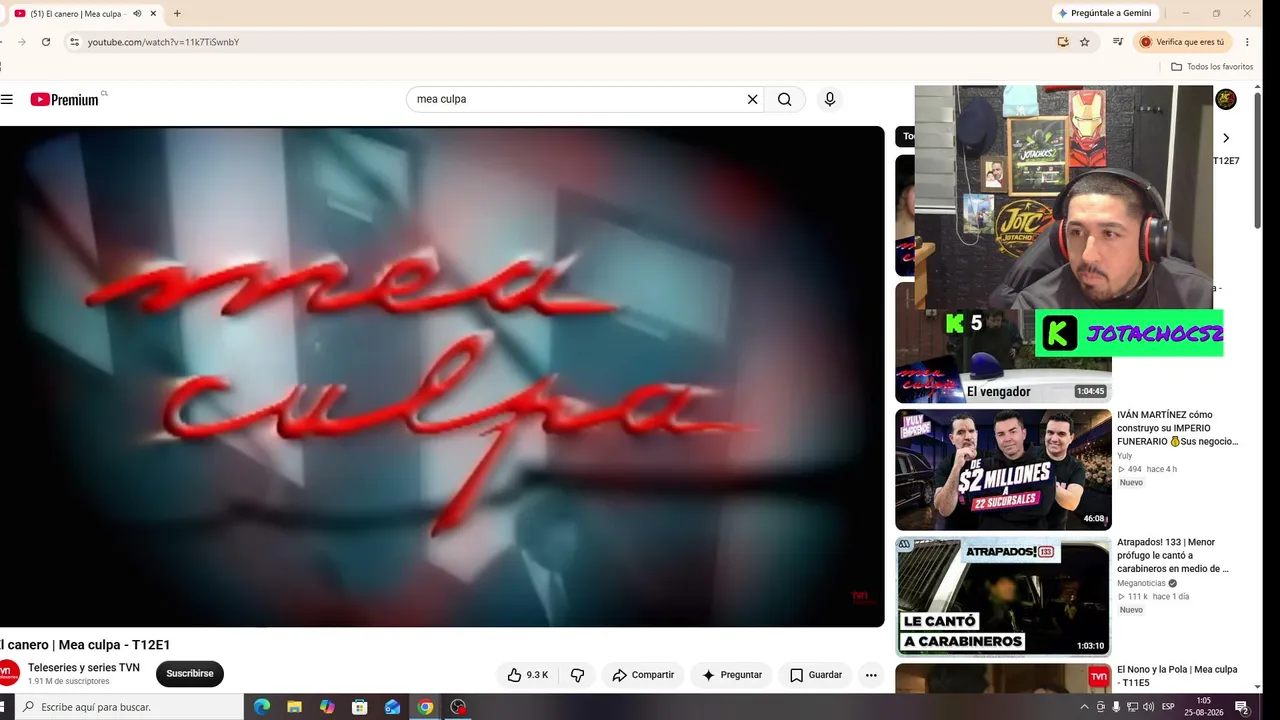The height and width of the screenshot is (720, 1280).
Task: Go to YouTube Premium home logo
Action: coord(65,99)
